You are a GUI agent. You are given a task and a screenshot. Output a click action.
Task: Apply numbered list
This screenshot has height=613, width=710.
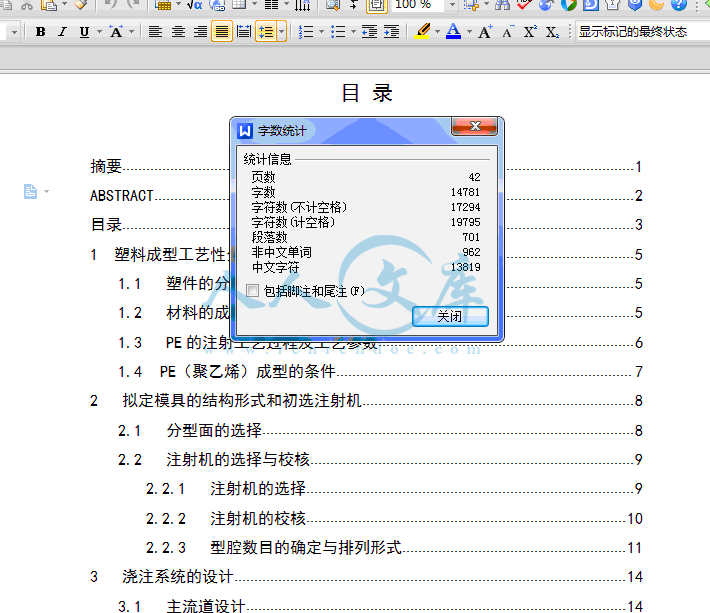[306, 32]
